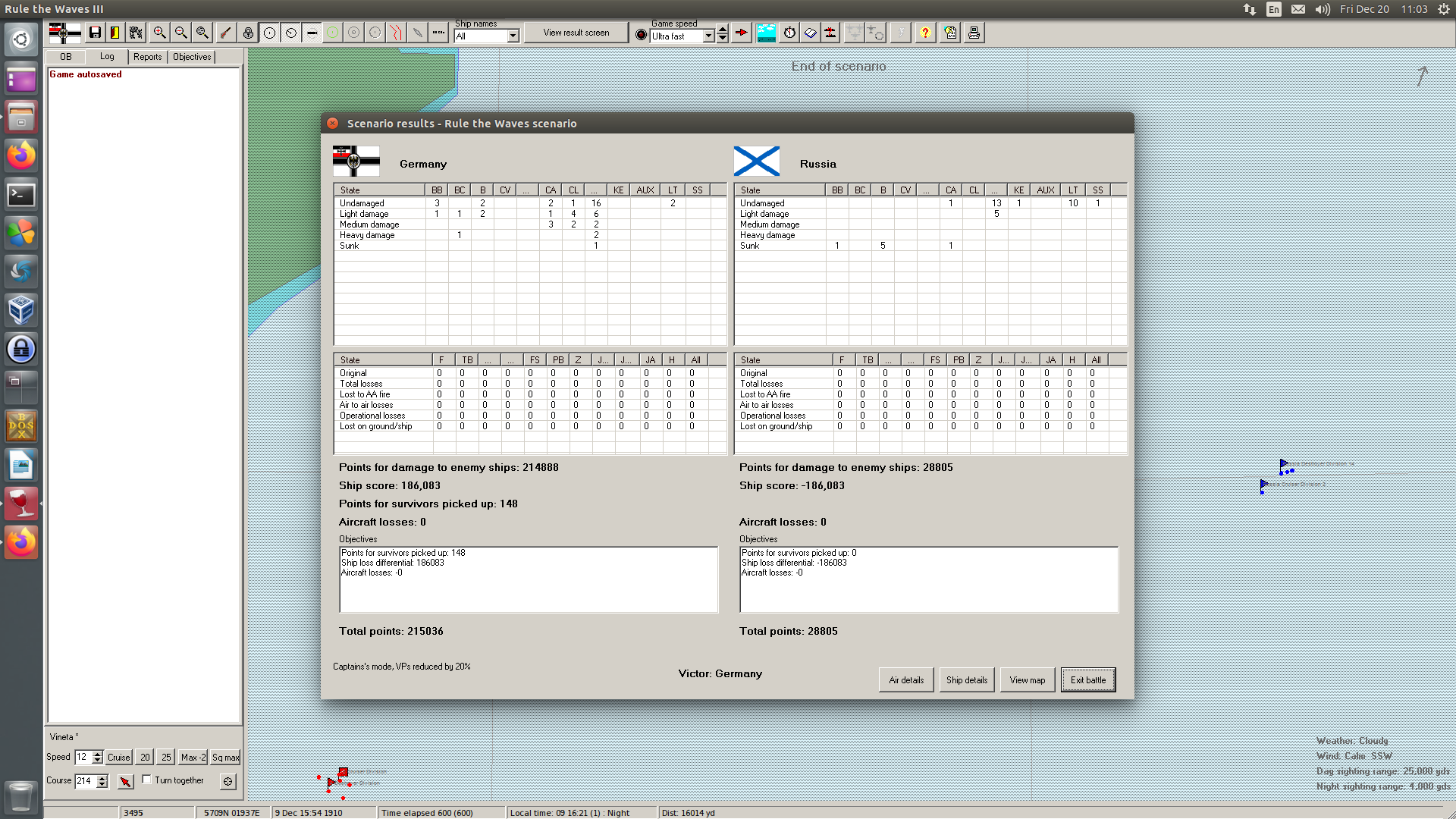Click the yellow question mark help icon
Image resolution: width=1456 pixels, height=819 pixels.
(x=924, y=33)
